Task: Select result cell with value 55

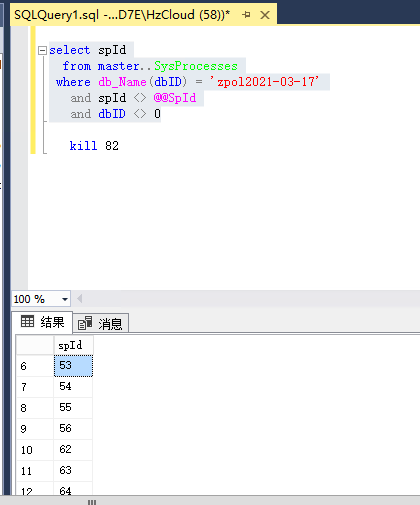Action: [x=73, y=408]
